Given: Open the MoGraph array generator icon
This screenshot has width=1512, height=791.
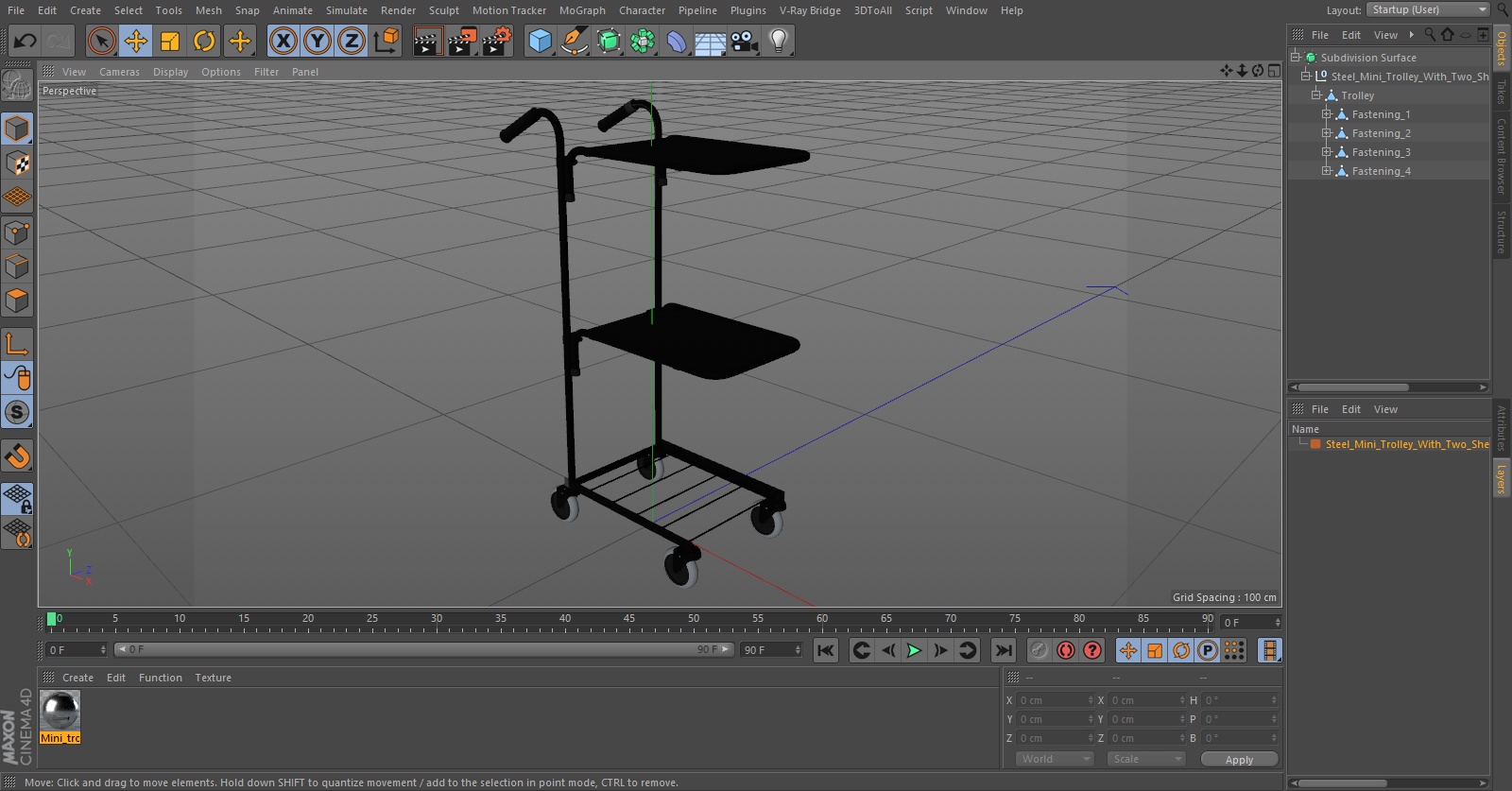Looking at the screenshot, I should pos(643,41).
